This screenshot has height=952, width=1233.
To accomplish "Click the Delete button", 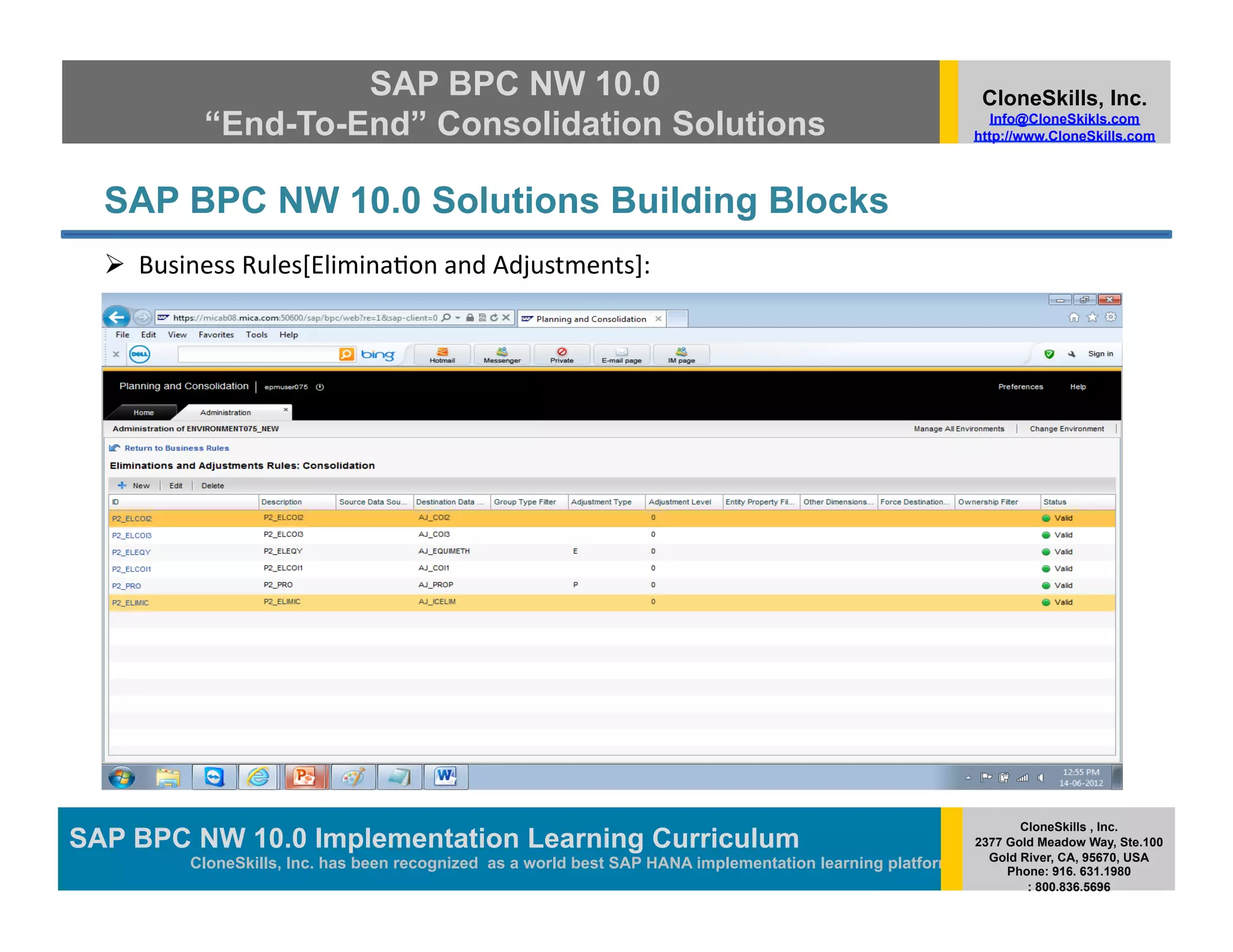I will [x=213, y=486].
